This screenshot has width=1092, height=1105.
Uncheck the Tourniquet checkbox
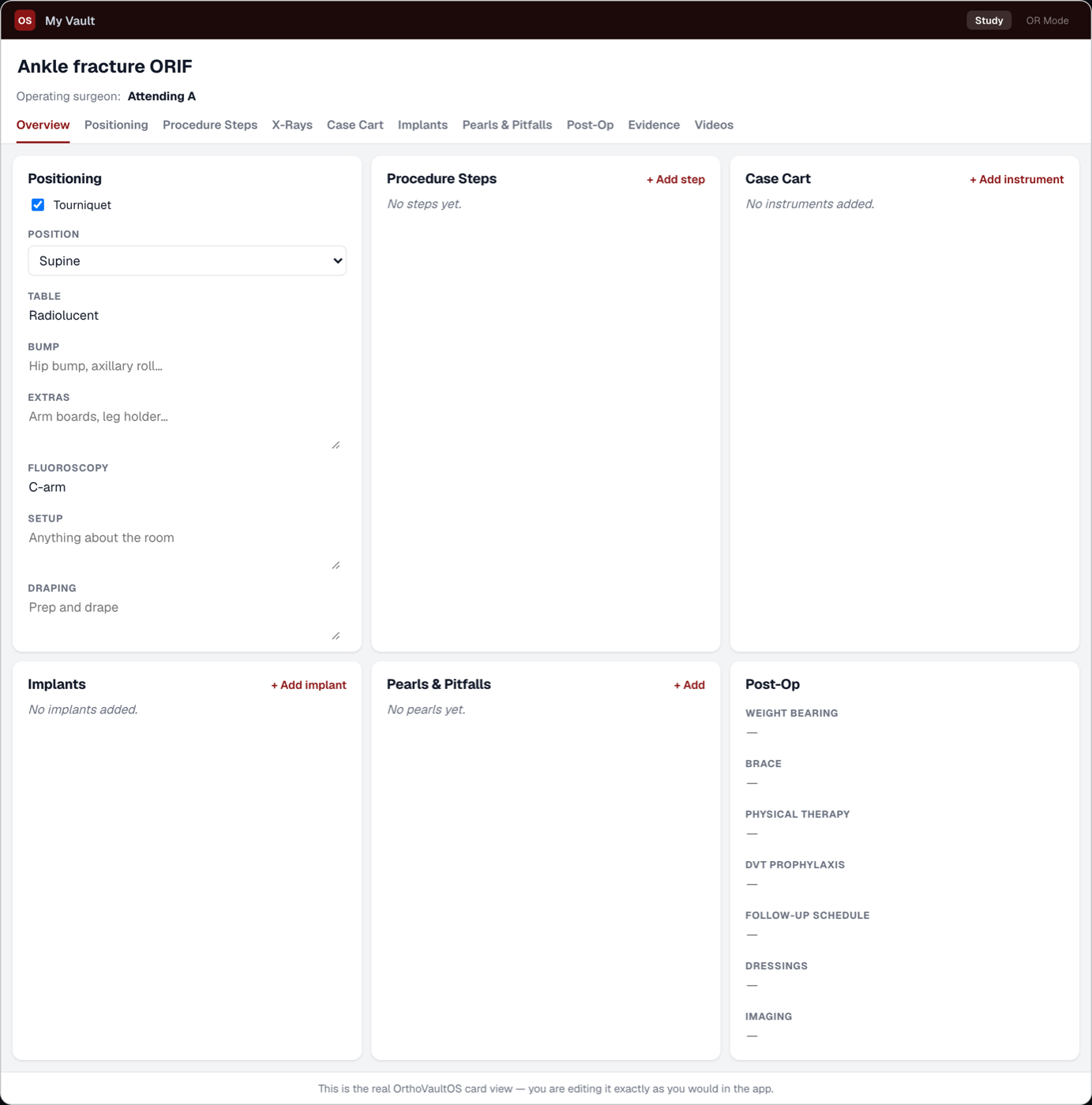38,204
